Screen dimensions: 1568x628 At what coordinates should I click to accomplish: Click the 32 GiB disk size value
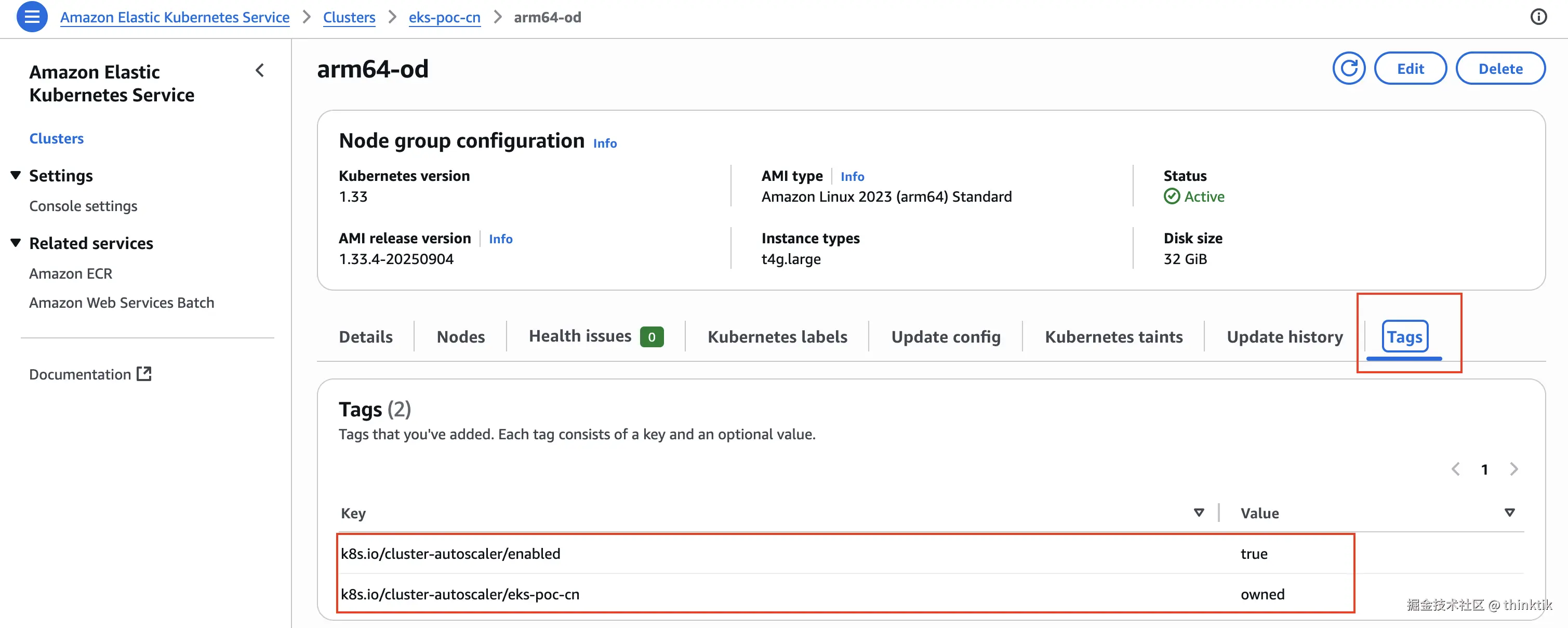click(1185, 259)
